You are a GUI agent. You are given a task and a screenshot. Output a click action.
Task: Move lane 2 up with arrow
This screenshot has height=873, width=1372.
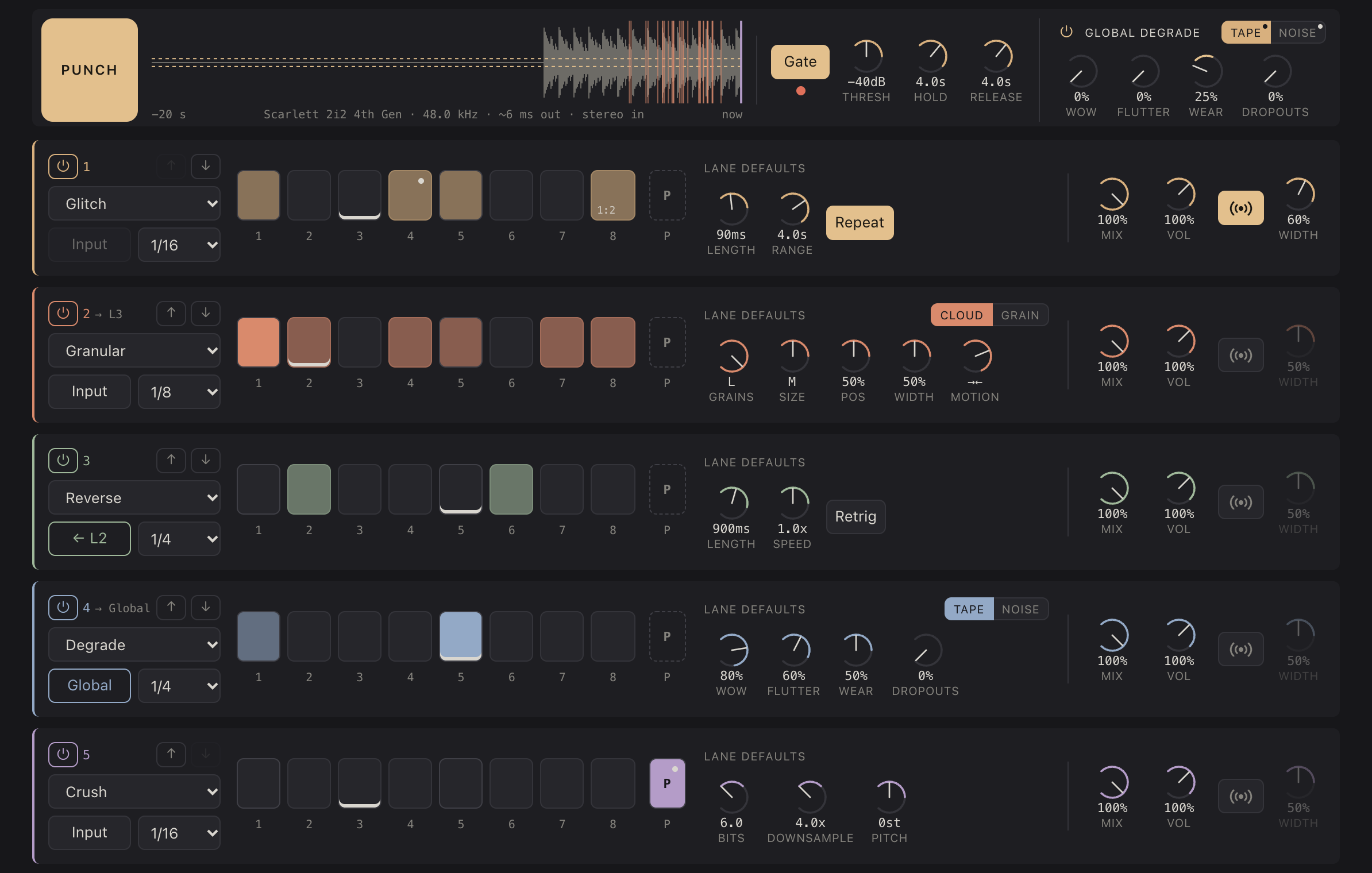click(171, 313)
